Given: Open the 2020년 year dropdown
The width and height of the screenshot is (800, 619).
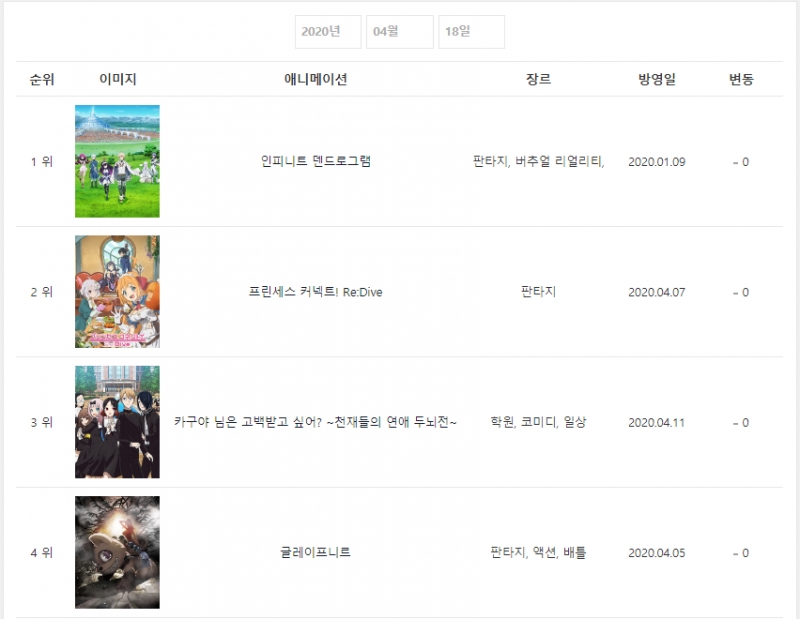Looking at the screenshot, I should 327,32.
